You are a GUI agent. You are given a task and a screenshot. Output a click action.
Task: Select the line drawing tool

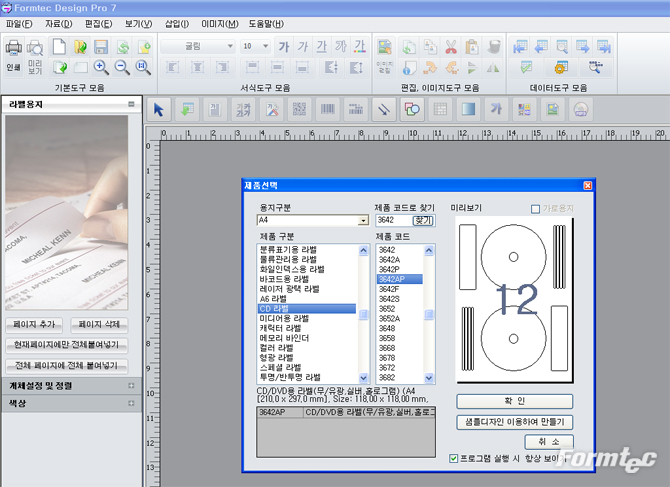click(384, 110)
